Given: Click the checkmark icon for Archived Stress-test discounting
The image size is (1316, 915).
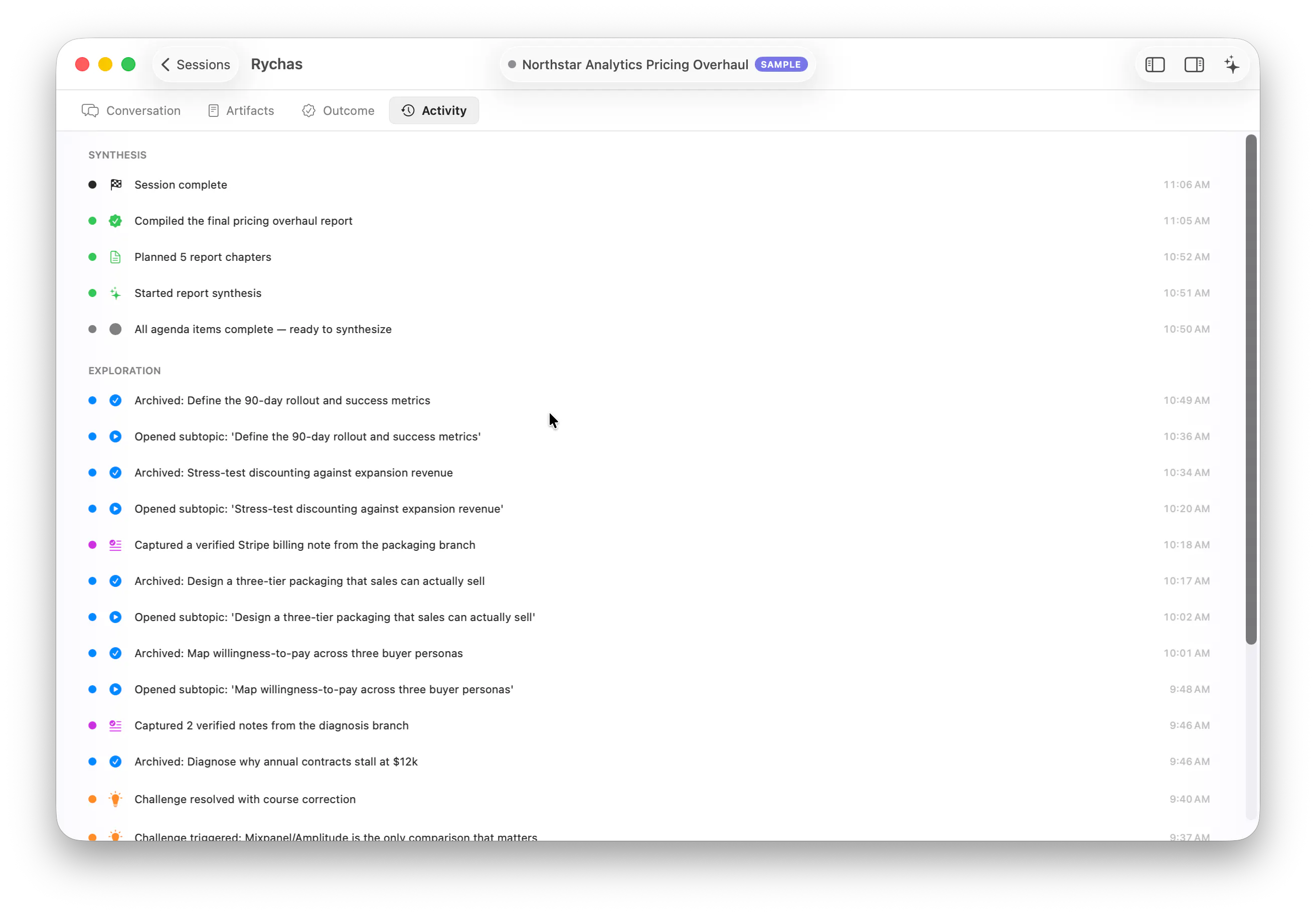Looking at the screenshot, I should 116,473.
